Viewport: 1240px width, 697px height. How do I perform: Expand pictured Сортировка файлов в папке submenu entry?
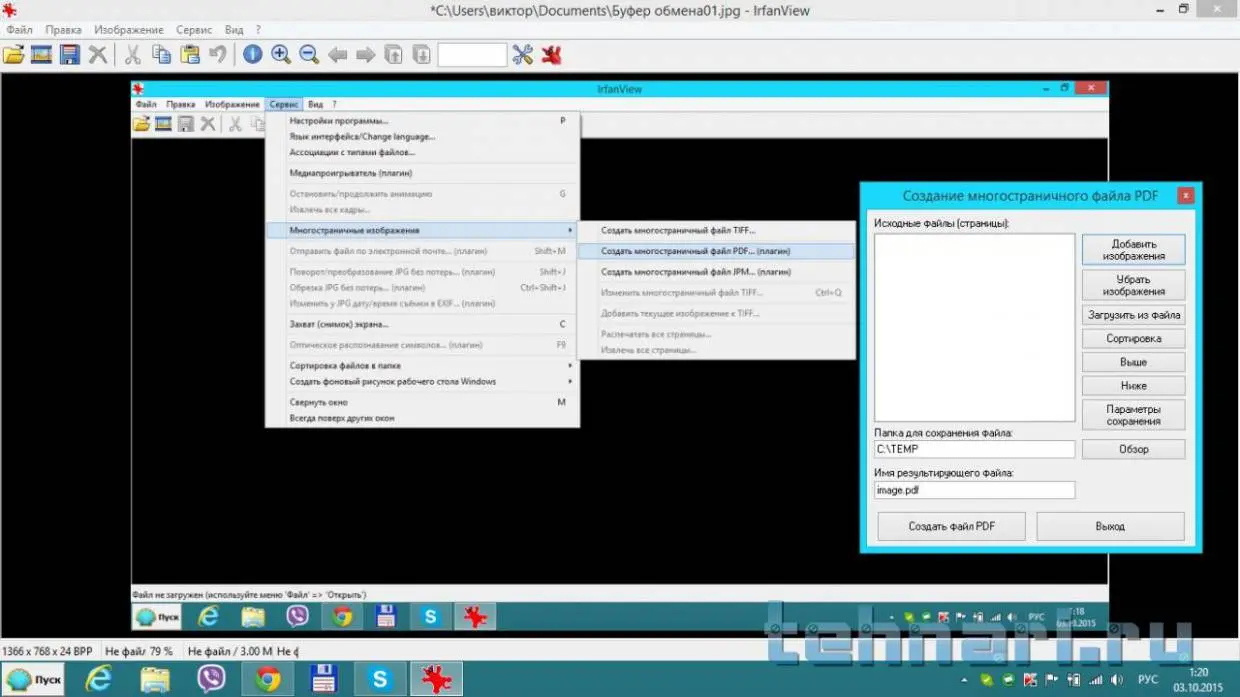pos(423,366)
